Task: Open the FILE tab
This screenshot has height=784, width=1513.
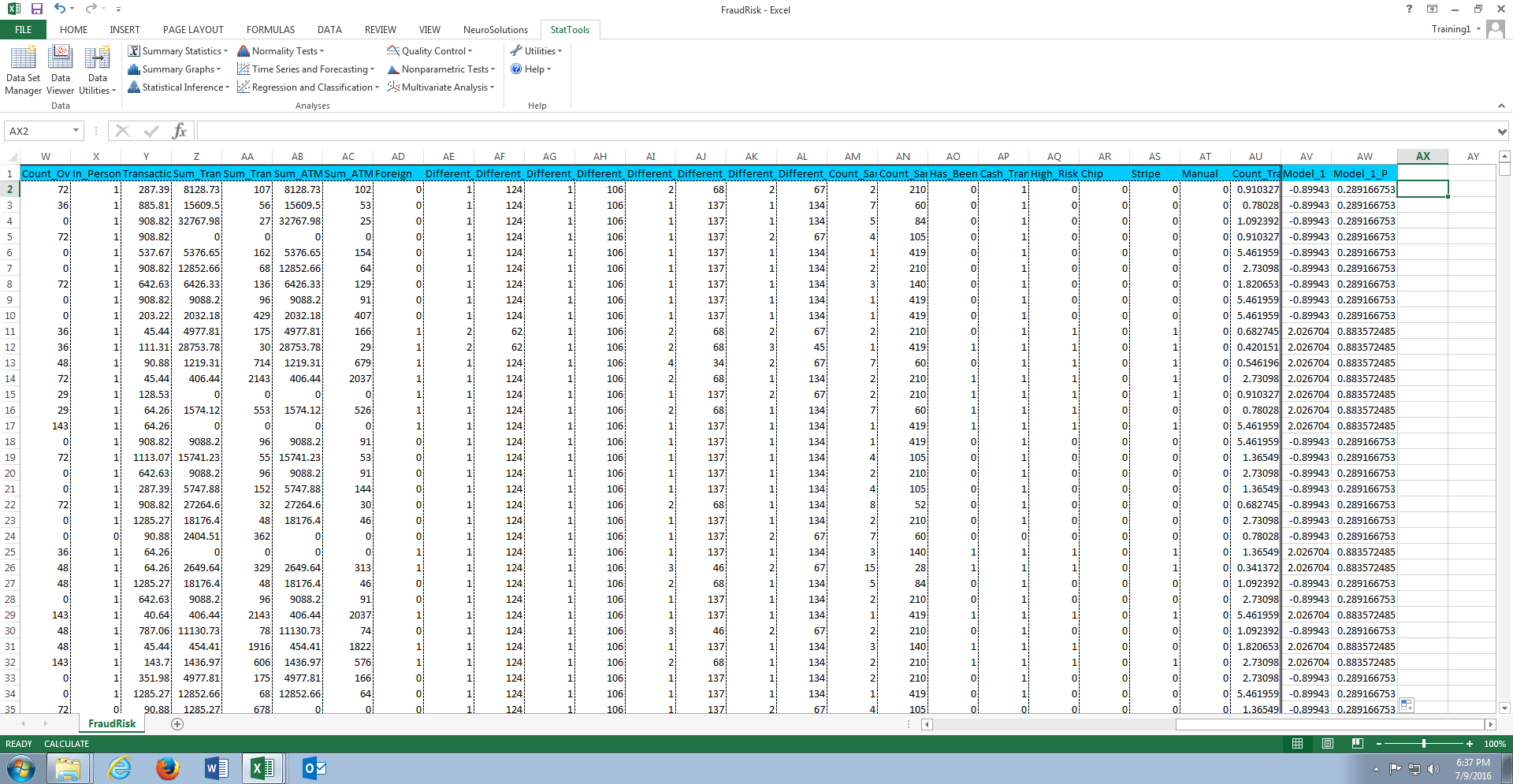Action: point(24,30)
